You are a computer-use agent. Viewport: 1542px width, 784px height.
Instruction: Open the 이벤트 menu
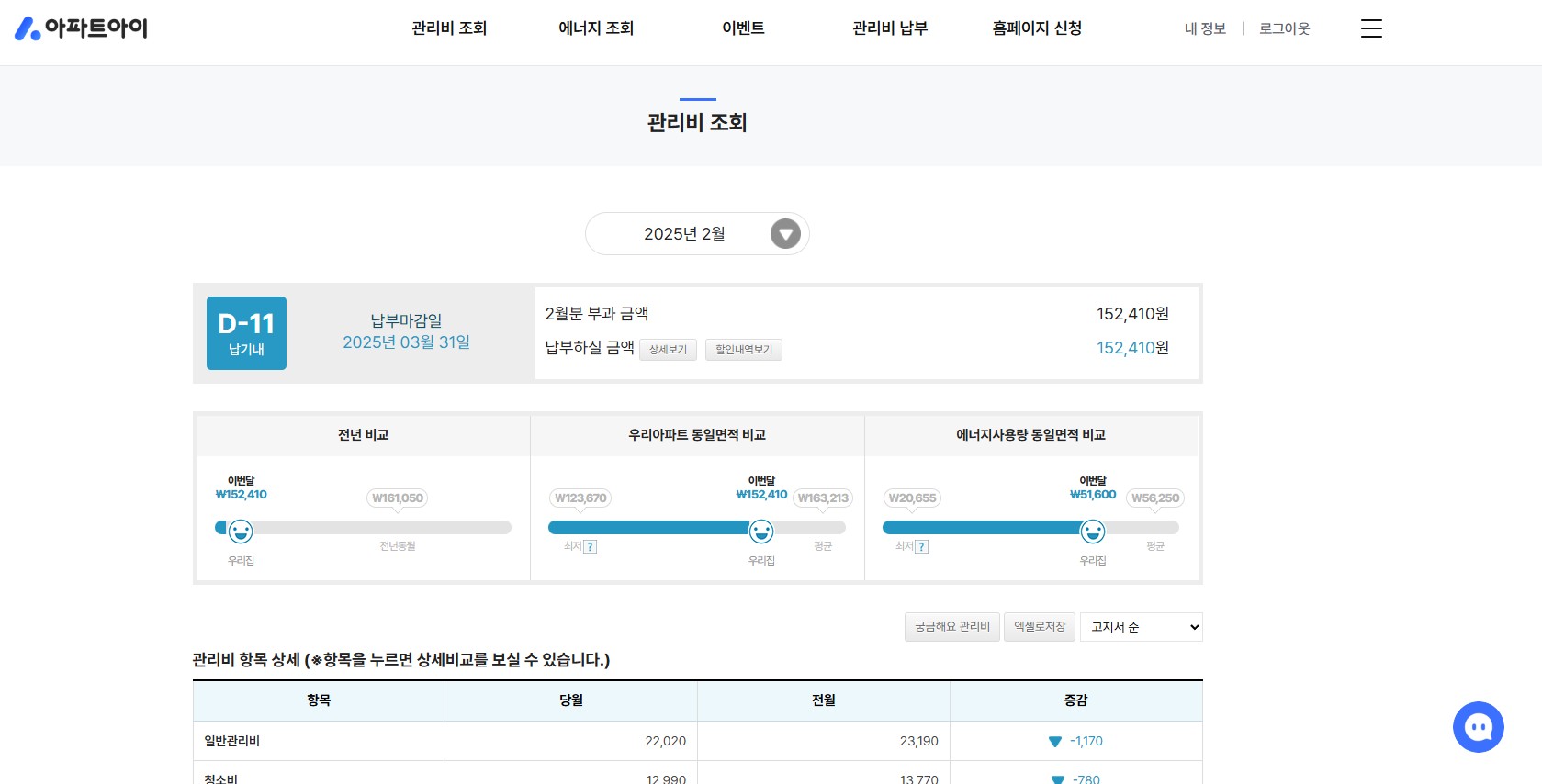coord(743,28)
